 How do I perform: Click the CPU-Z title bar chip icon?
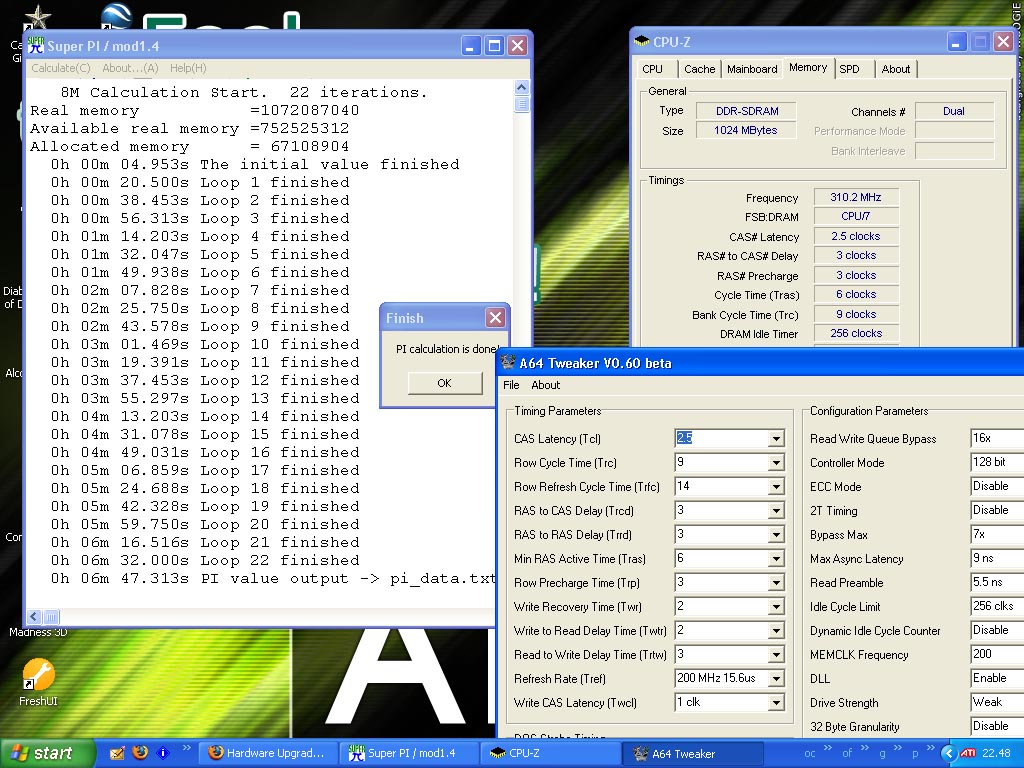tap(641, 42)
